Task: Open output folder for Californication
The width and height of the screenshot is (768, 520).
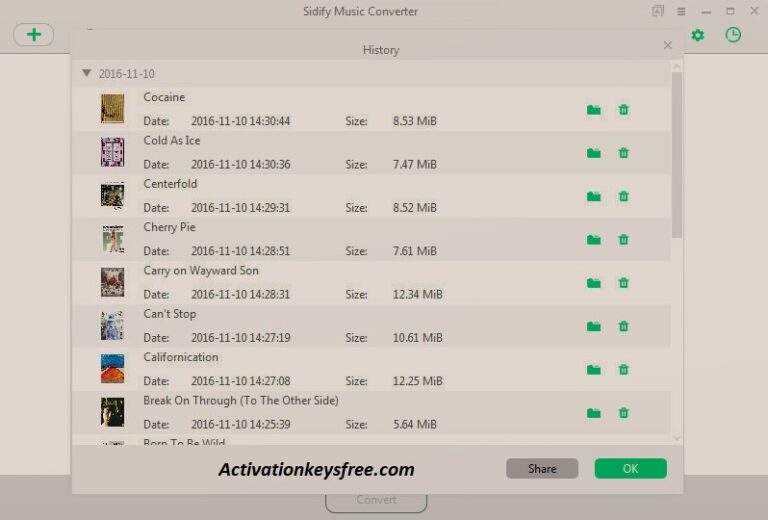Action: [594, 370]
